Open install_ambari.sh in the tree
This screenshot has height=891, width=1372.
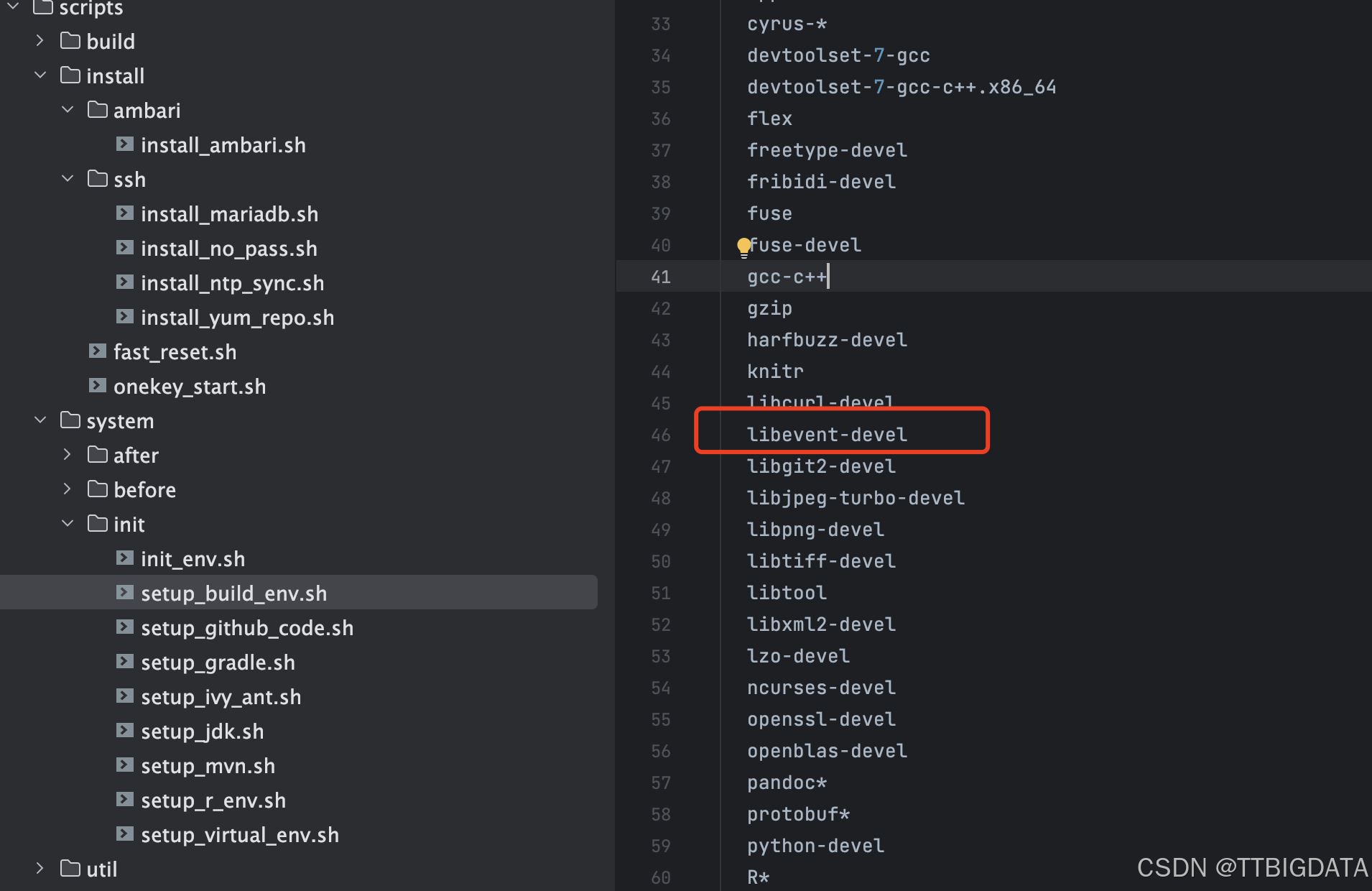tap(223, 145)
